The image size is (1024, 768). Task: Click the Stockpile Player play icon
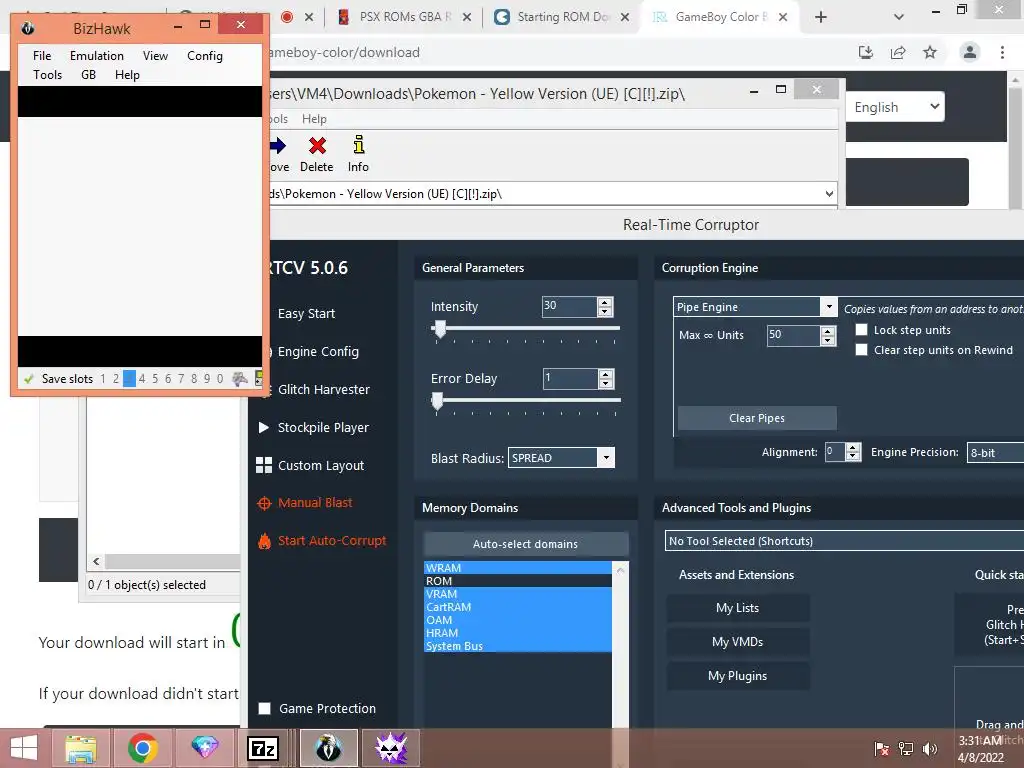[x=264, y=428]
